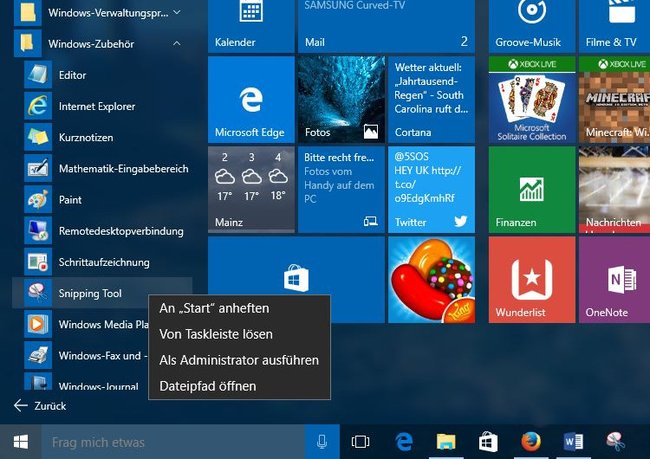Open the Wunderlist tile
Screen dimensions: 650x459
tap(532, 279)
